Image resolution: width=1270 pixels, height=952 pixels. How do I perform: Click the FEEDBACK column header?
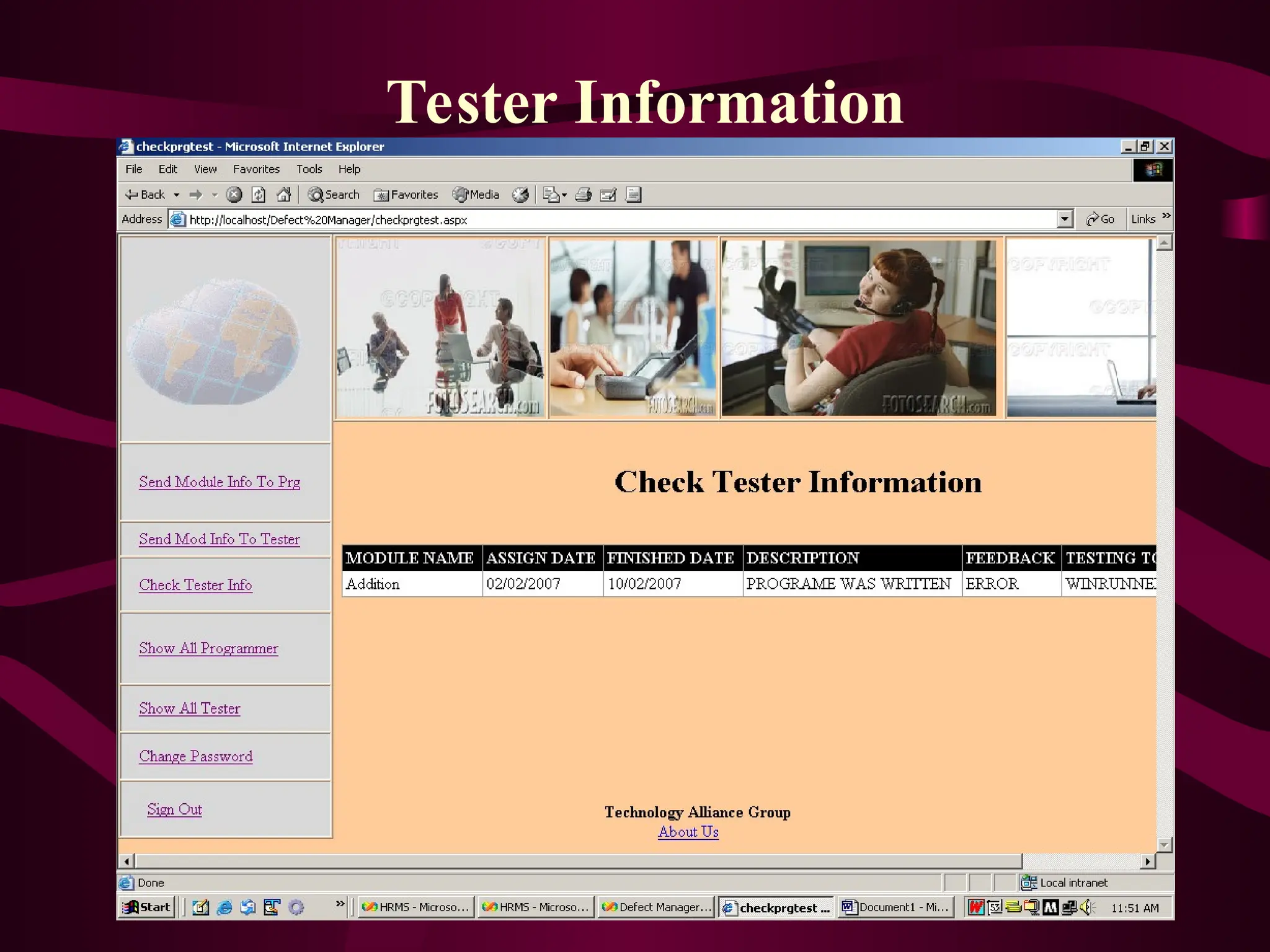point(1011,558)
